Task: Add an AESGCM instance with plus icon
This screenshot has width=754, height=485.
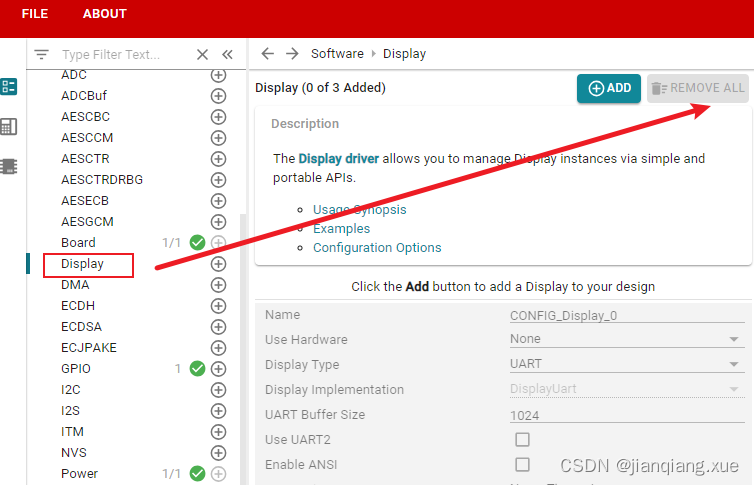Action: click(218, 222)
